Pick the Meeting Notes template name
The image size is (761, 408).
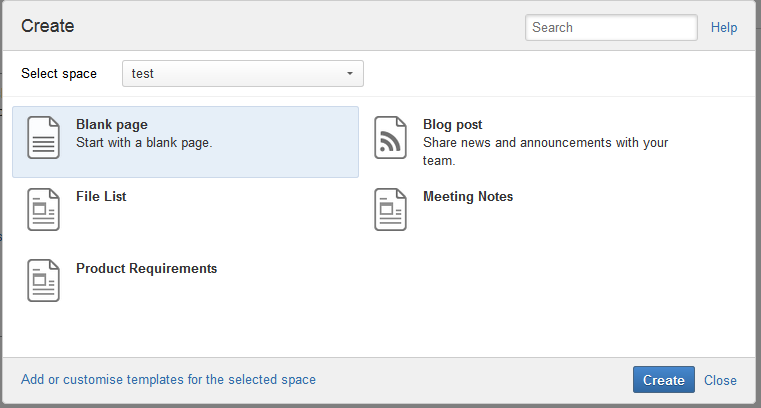click(x=468, y=197)
